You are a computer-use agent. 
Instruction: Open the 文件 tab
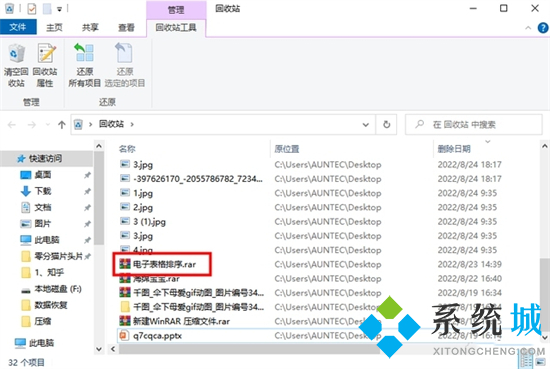(18, 27)
